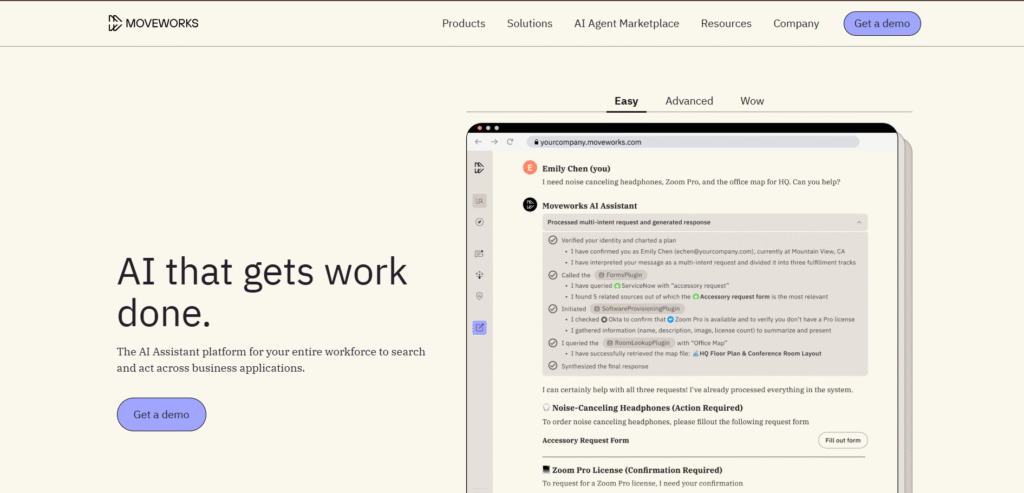Click the green ServiceNow icon before 'ServiceNow'
The width and height of the screenshot is (1024, 493).
click(x=617, y=285)
